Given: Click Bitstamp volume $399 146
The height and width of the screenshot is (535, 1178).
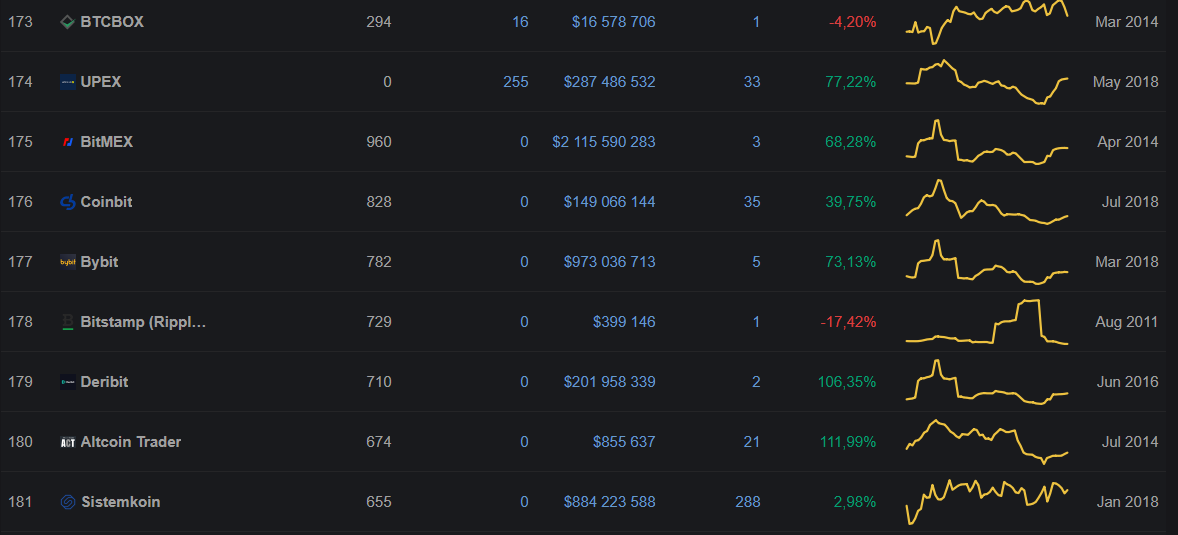Looking at the screenshot, I should 624,322.
